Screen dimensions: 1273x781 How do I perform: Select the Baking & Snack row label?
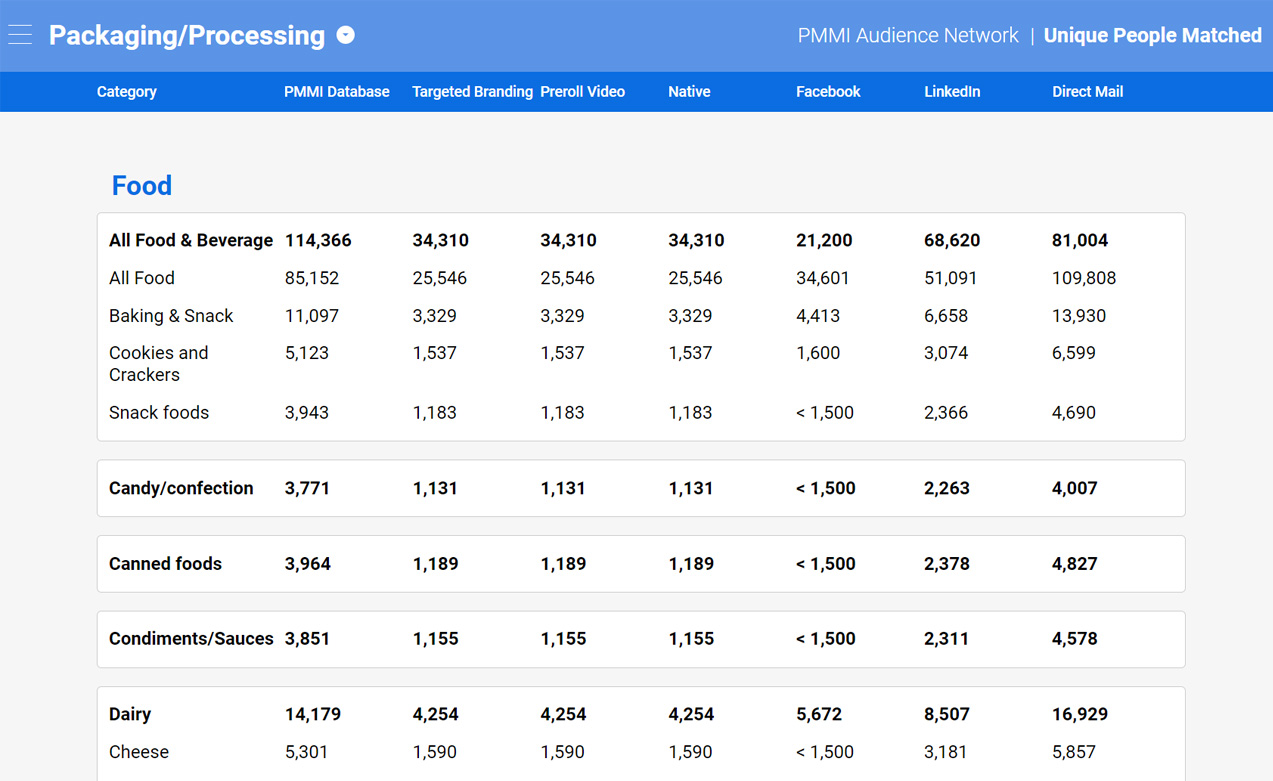pyautogui.click(x=171, y=316)
